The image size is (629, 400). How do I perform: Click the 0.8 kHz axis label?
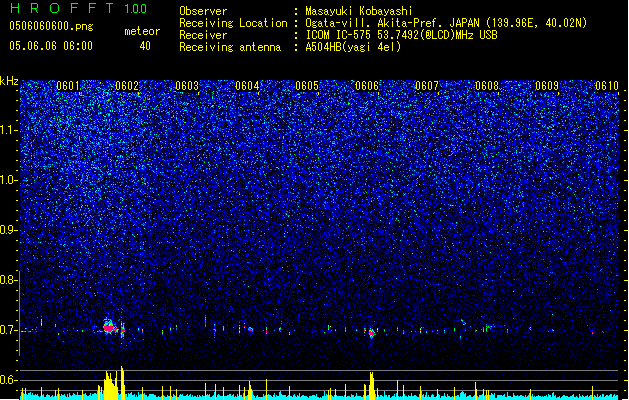8,280
